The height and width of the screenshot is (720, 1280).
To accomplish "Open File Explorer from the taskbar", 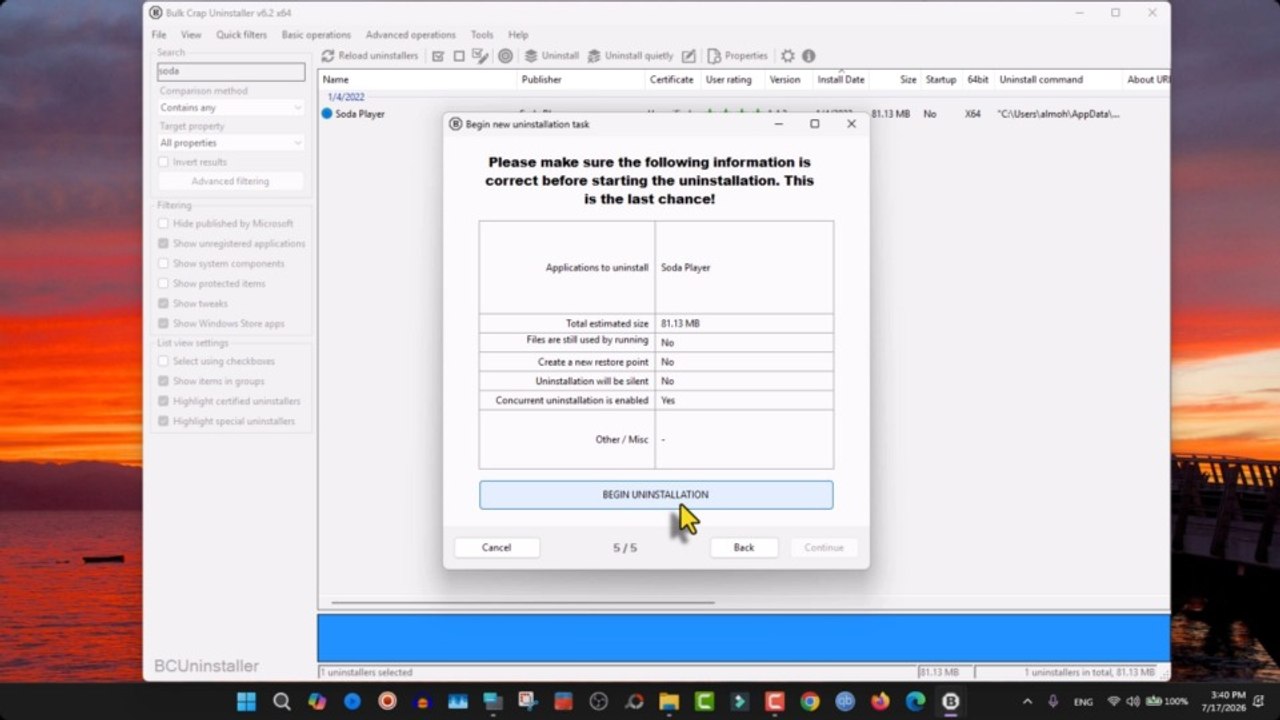I will point(669,702).
